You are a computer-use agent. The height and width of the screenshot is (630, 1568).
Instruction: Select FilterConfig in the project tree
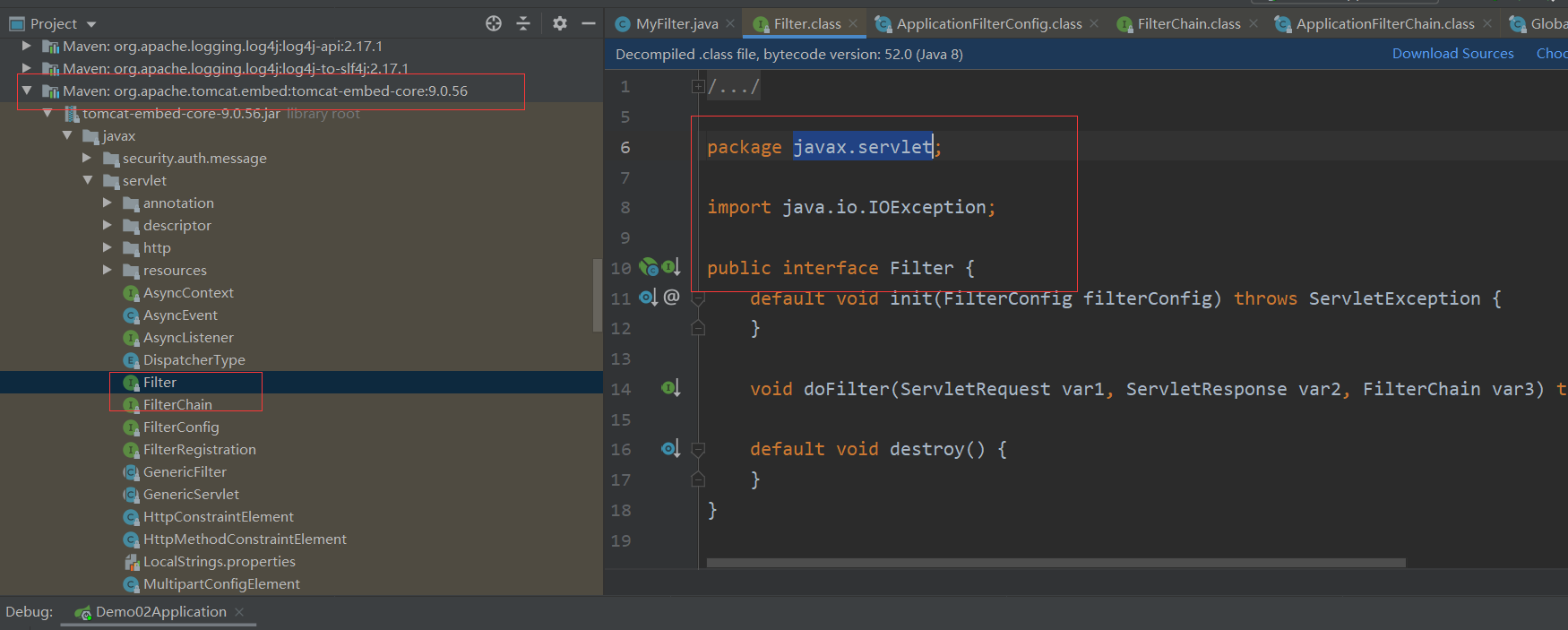pyautogui.click(x=181, y=427)
